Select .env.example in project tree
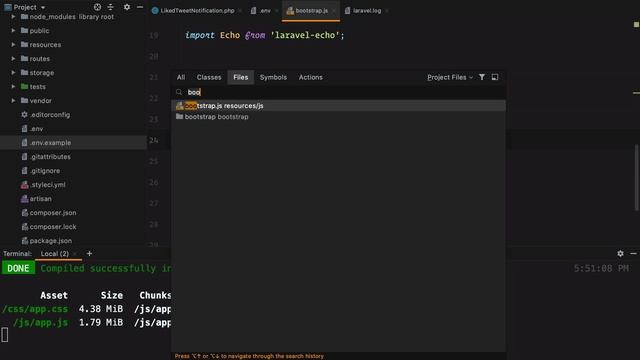640x360 pixels. coord(50,142)
